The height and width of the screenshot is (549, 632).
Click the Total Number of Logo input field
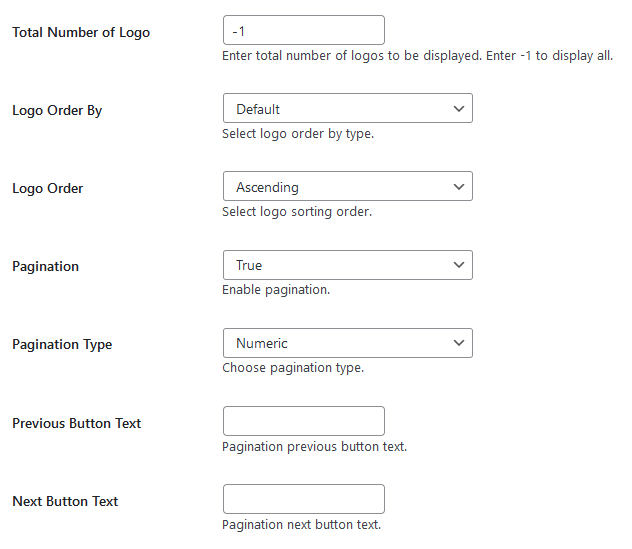tap(303, 31)
